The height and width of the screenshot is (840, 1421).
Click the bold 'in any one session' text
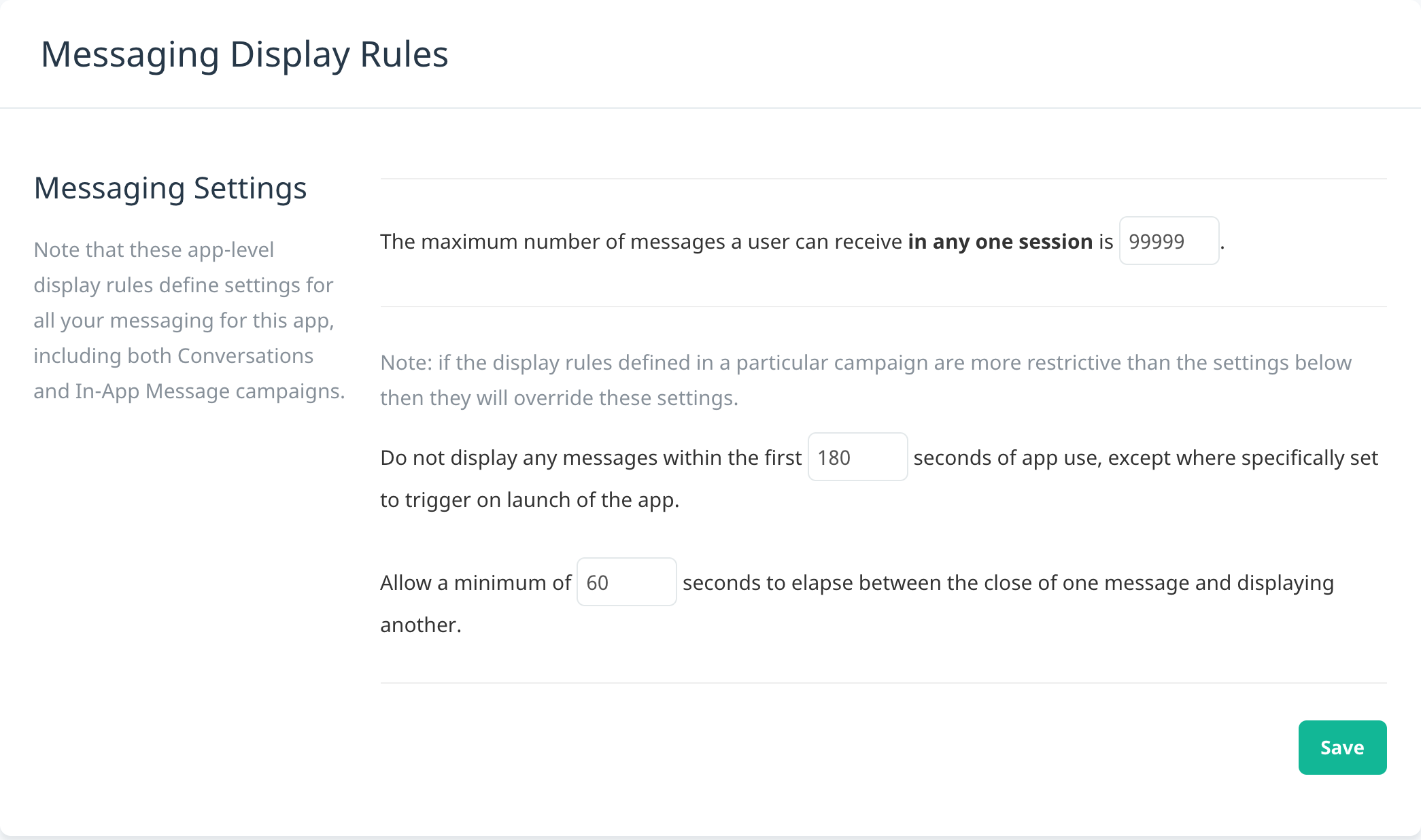coord(1000,241)
